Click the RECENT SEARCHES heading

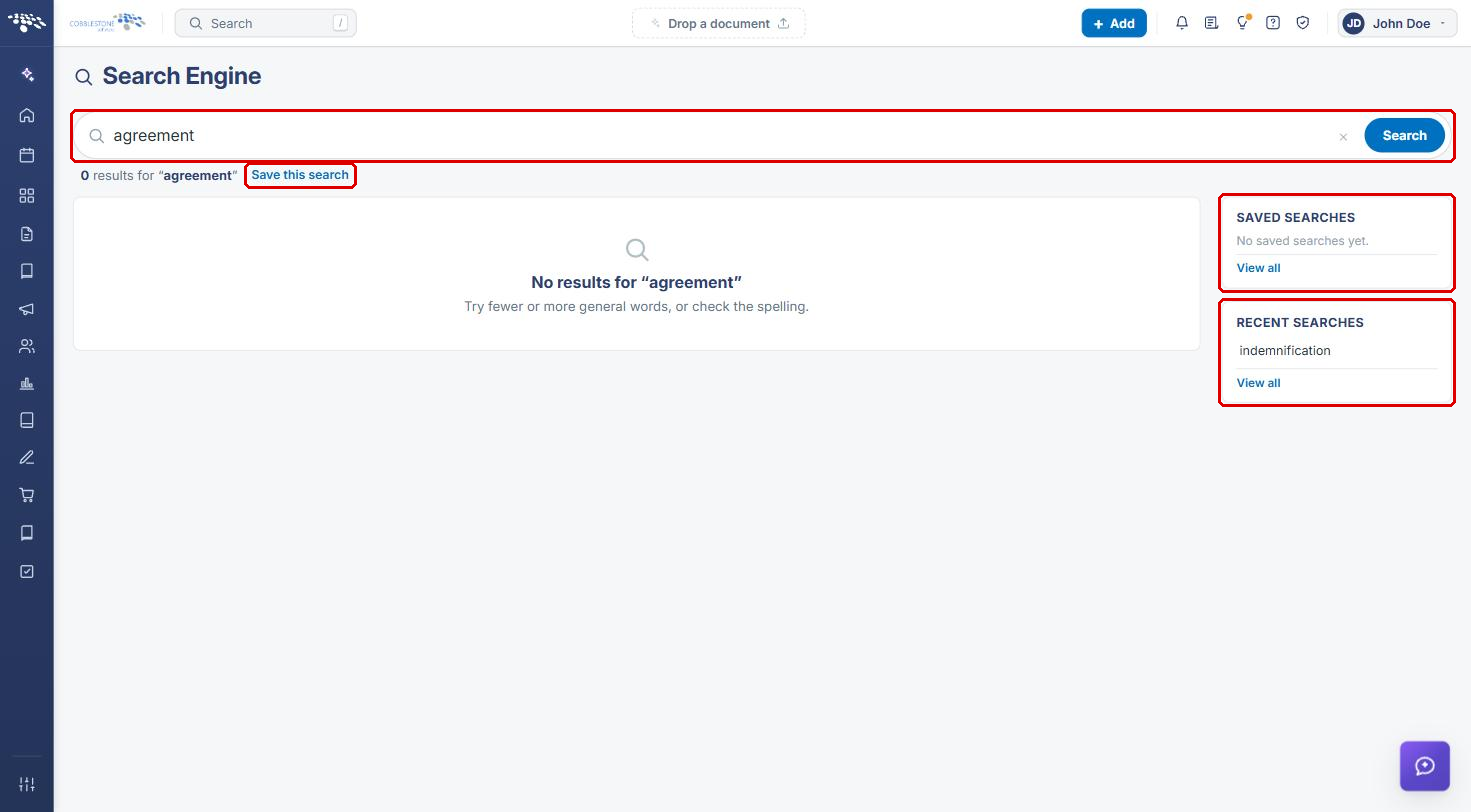coord(1300,322)
